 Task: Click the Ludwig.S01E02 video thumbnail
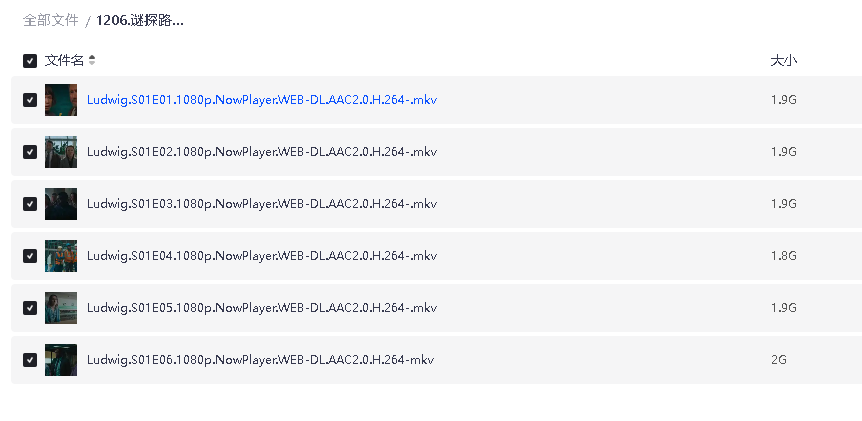pyautogui.click(x=61, y=152)
